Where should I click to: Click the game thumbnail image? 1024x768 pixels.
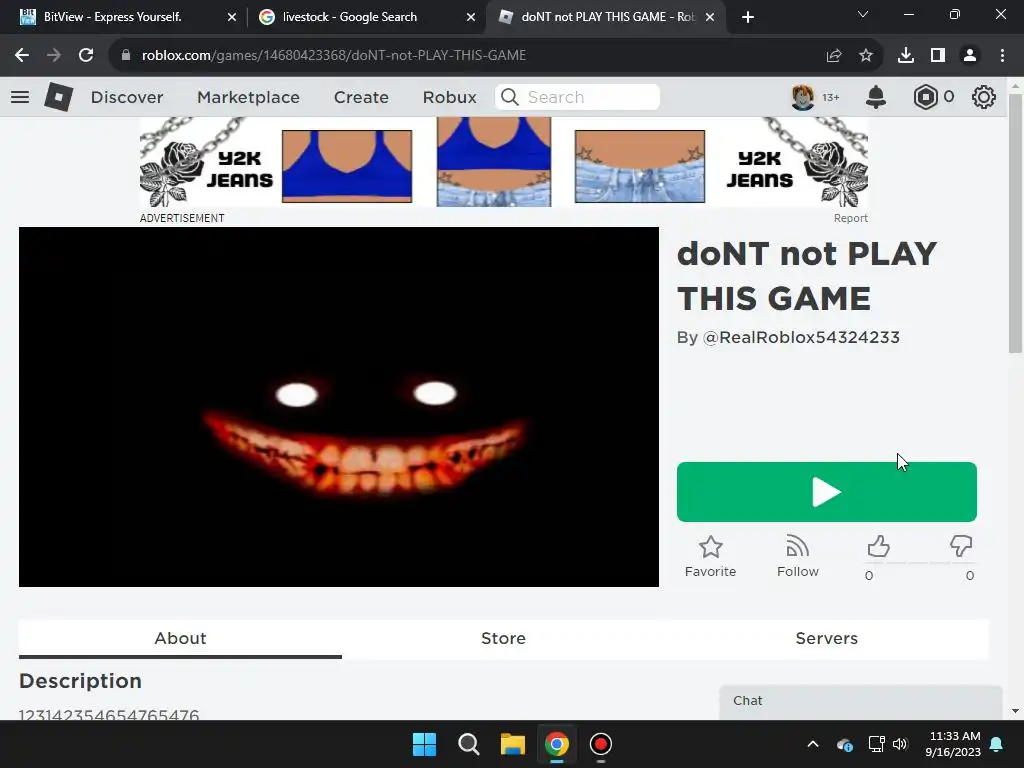click(x=339, y=407)
